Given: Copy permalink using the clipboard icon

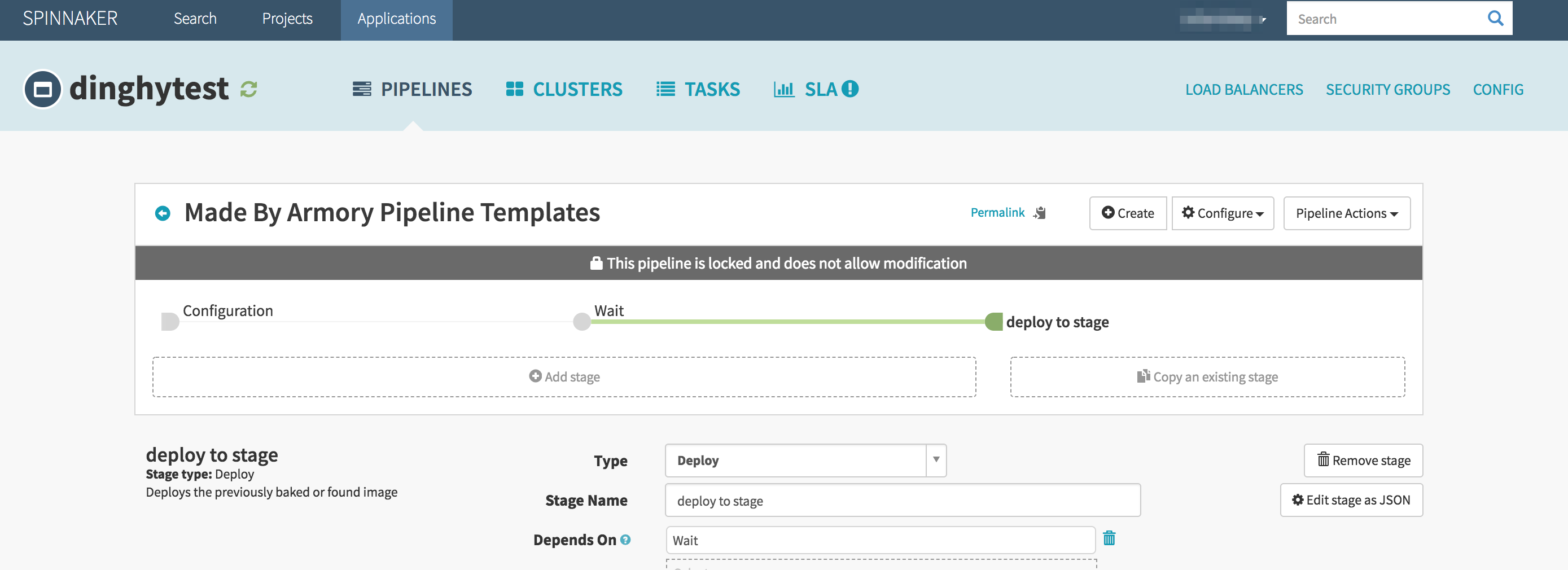Looking at the screenshot, I should click(1040, 213).
